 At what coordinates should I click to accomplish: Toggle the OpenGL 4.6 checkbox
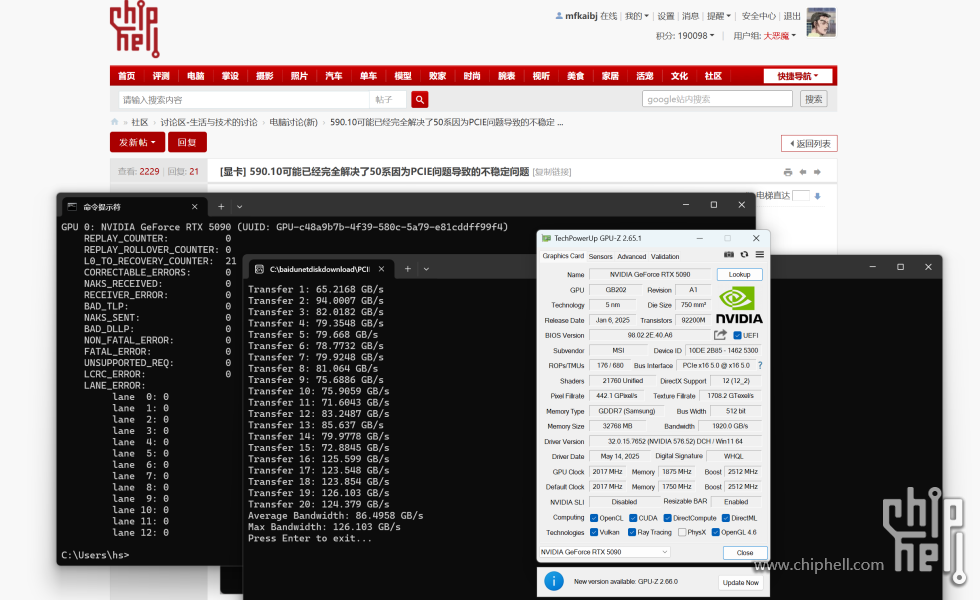716,532
